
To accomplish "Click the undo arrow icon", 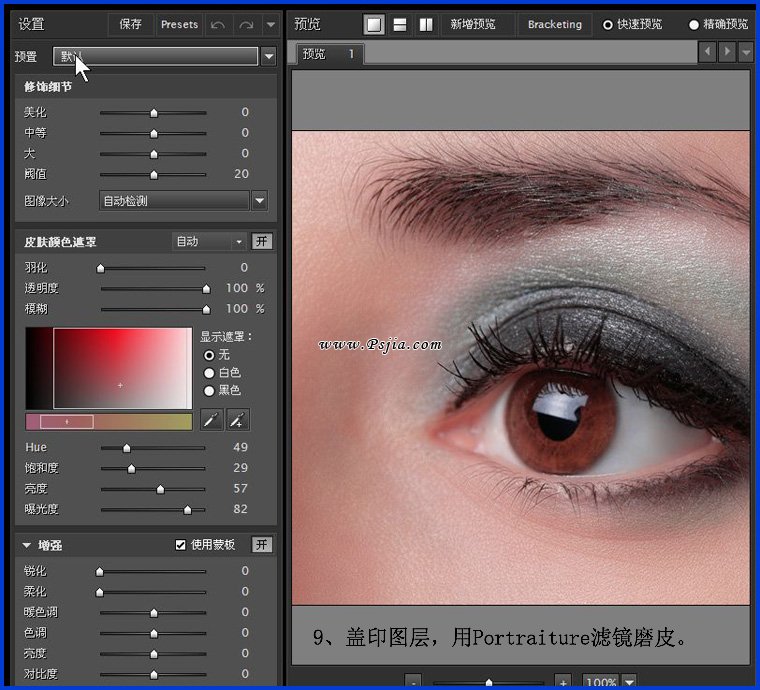I will [x=218, y=24].
